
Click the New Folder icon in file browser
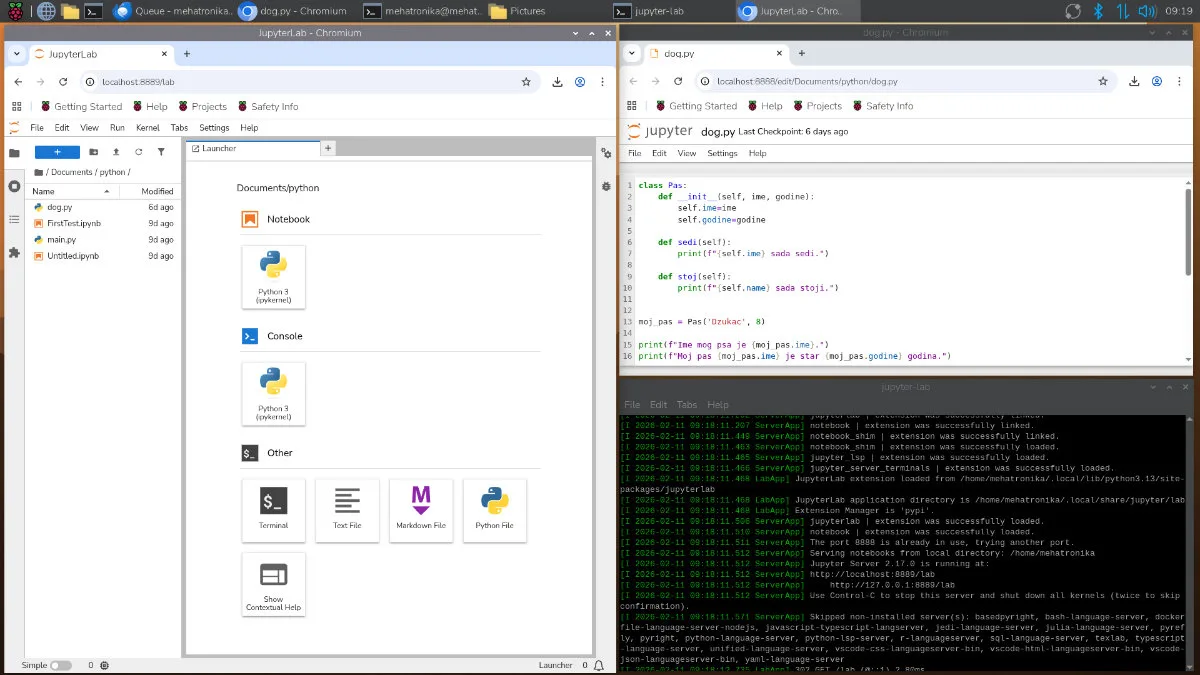pos(93,152)
